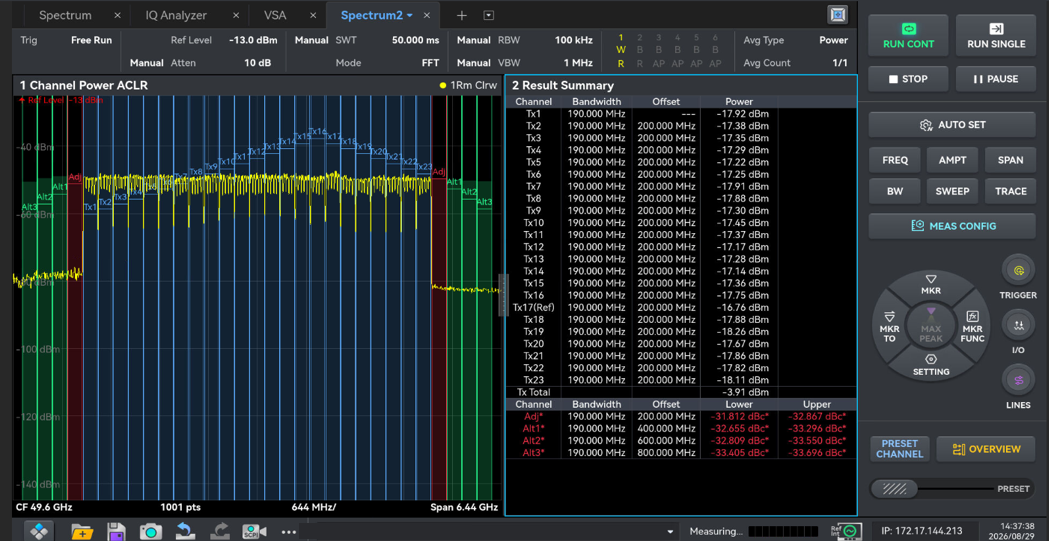Image resolution: width=1049 pixels, height=541 pixels.
Task: Click the panel splitter handle between windows
Action: [503, 295]
